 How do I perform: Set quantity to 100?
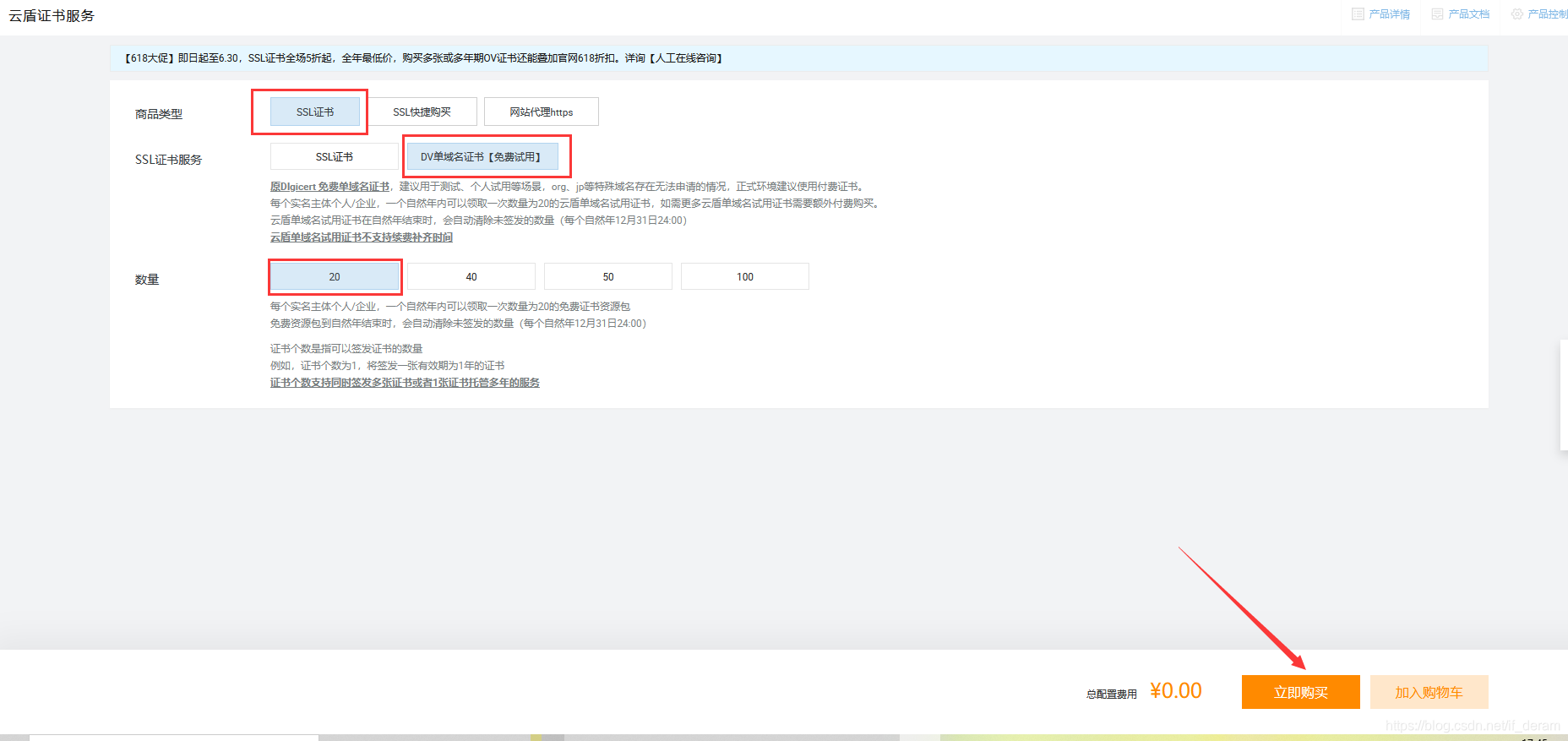pos(745,276)
